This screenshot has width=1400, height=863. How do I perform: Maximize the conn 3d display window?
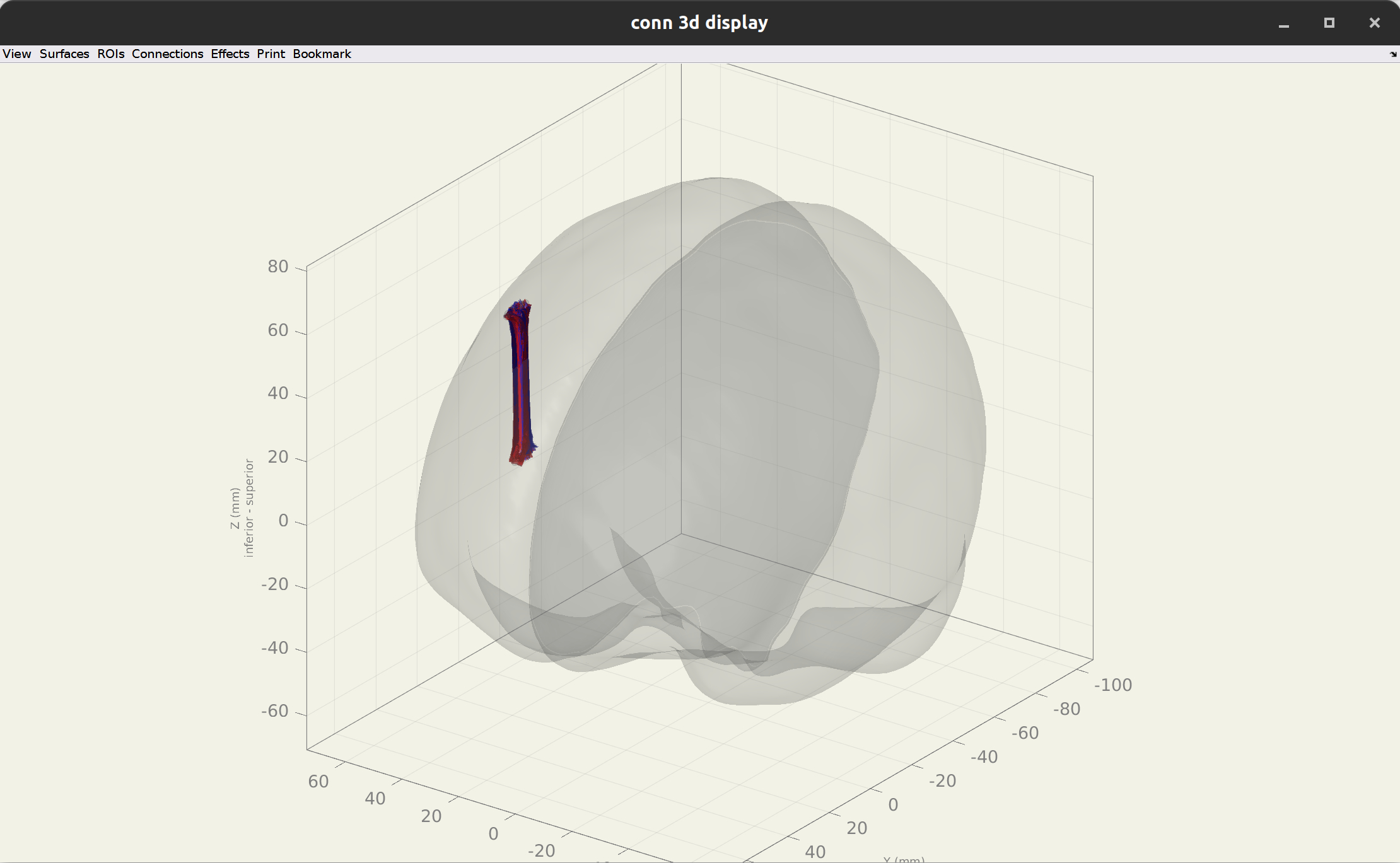point(1329,23)
